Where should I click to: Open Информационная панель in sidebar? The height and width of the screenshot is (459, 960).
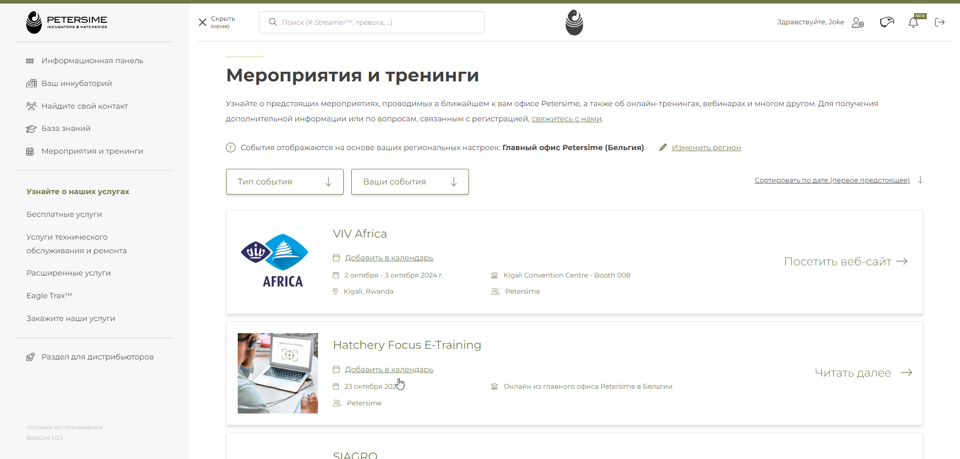pos(91,61)
